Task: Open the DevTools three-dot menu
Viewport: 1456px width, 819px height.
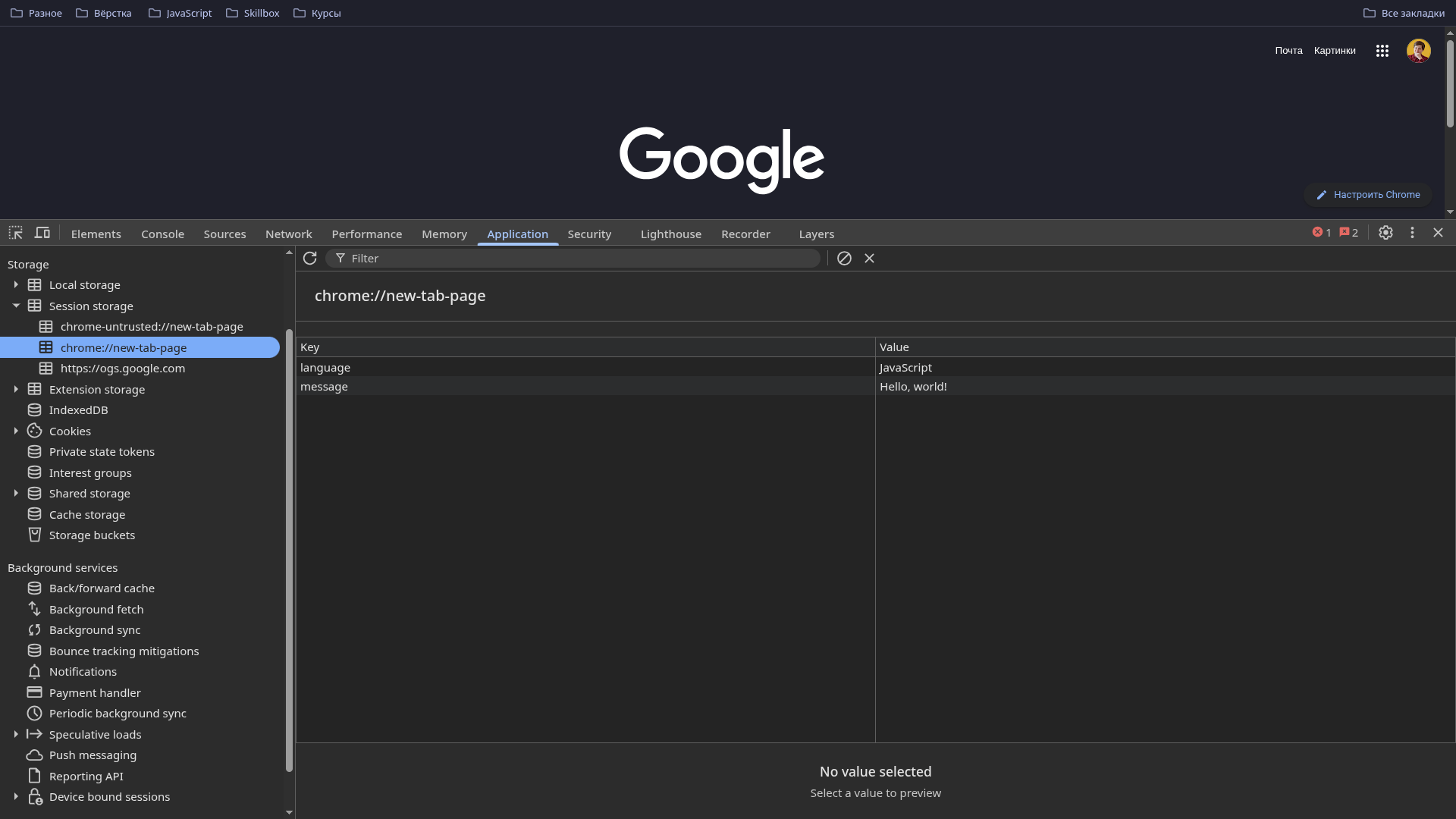Action: pyautogui.click(x=1412, y=233)
